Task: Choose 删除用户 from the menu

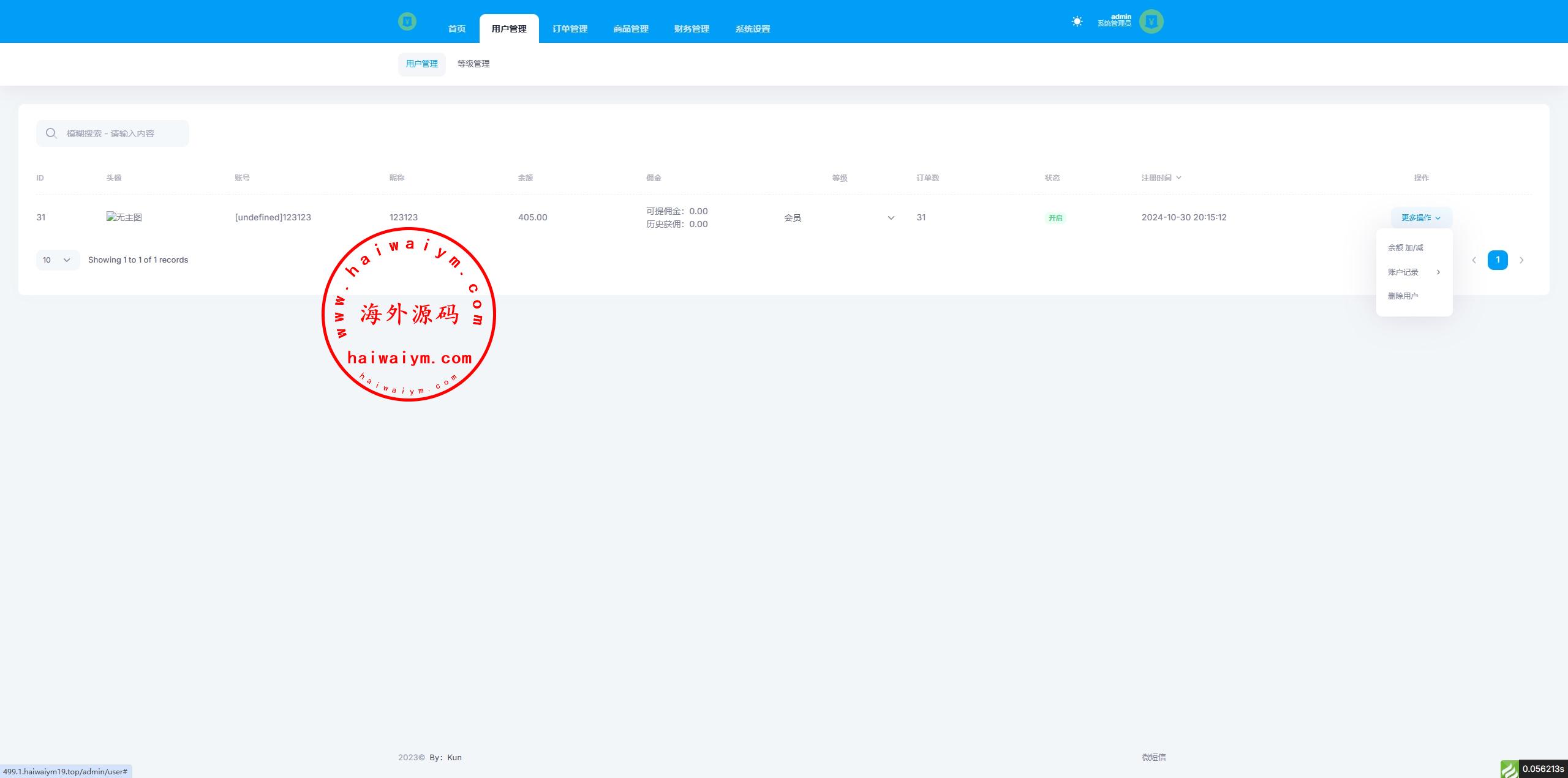Action: (1403, 296)
